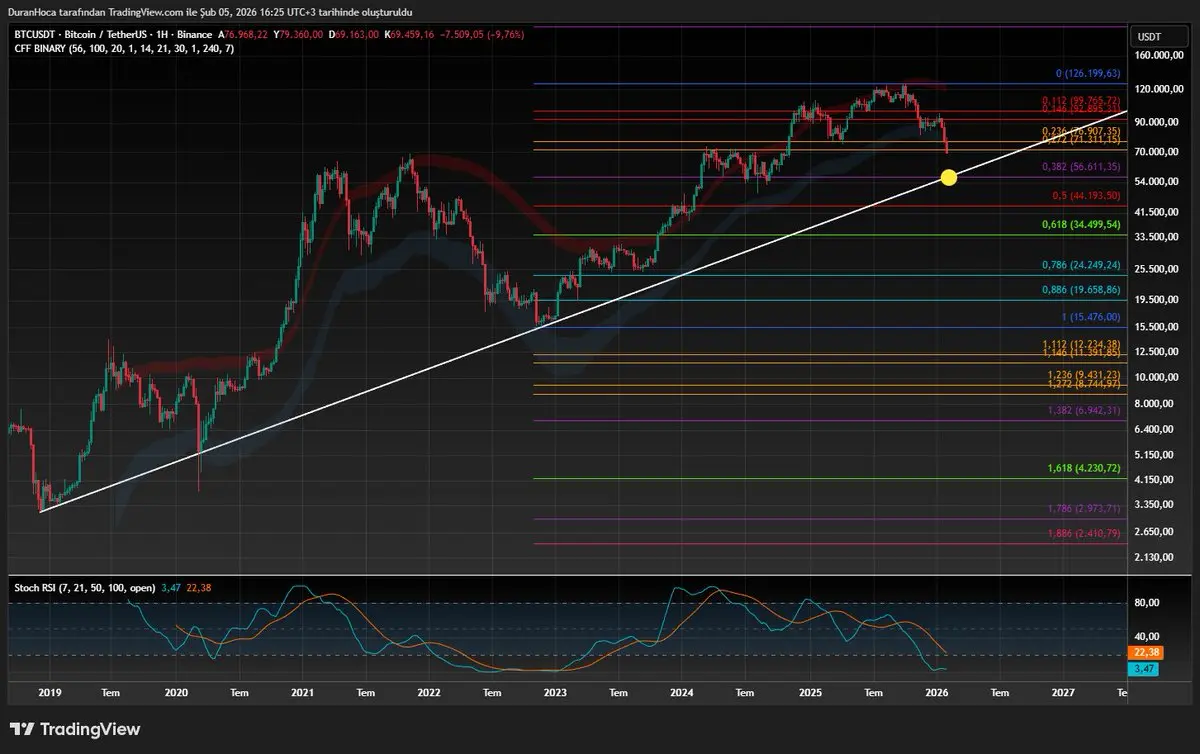Screen dimensions: 1200x754
Task: Click the 160.000,00 price axis label
Action: (x=1158, y=55)
